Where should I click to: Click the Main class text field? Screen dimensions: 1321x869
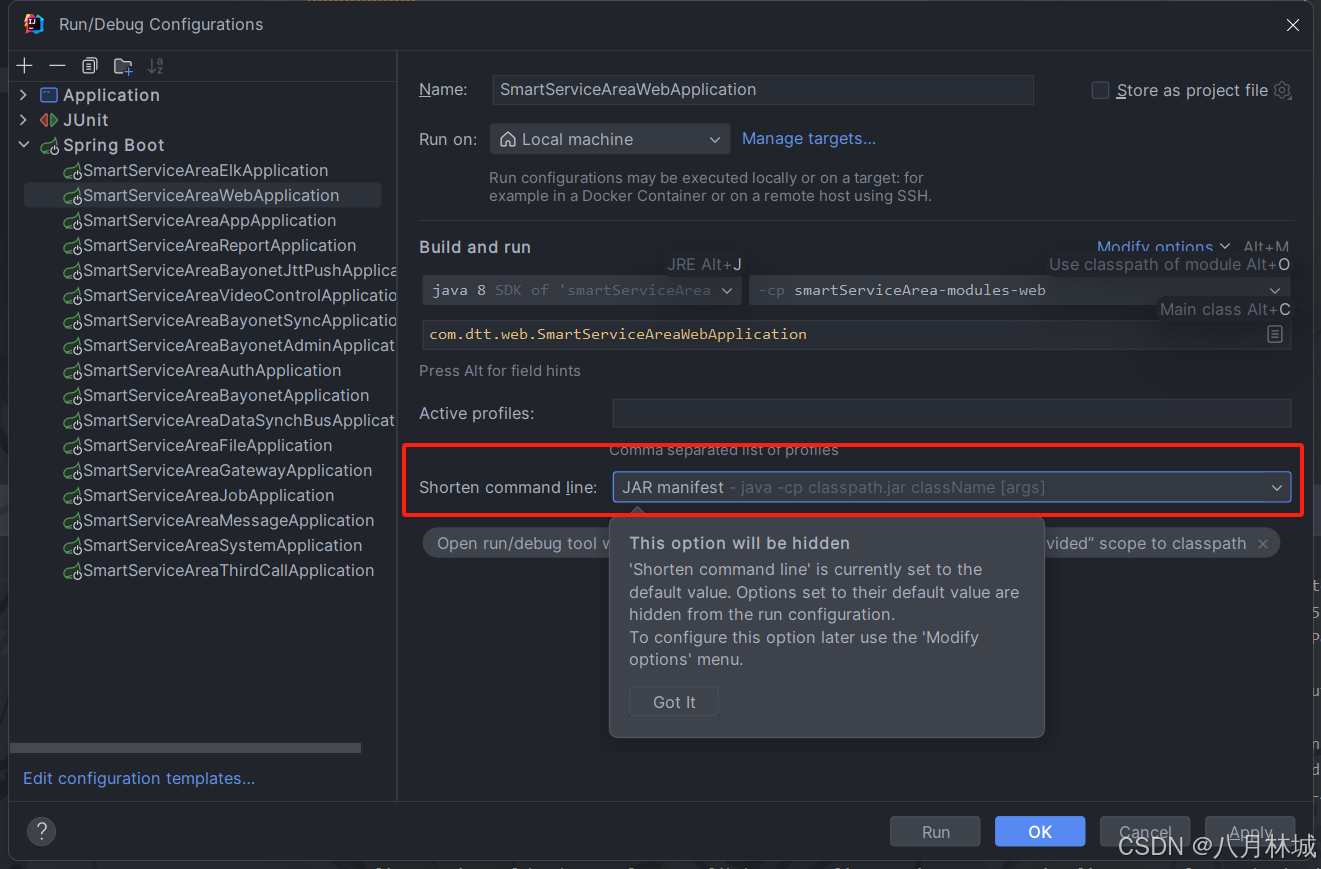click(x=843, y=334)
